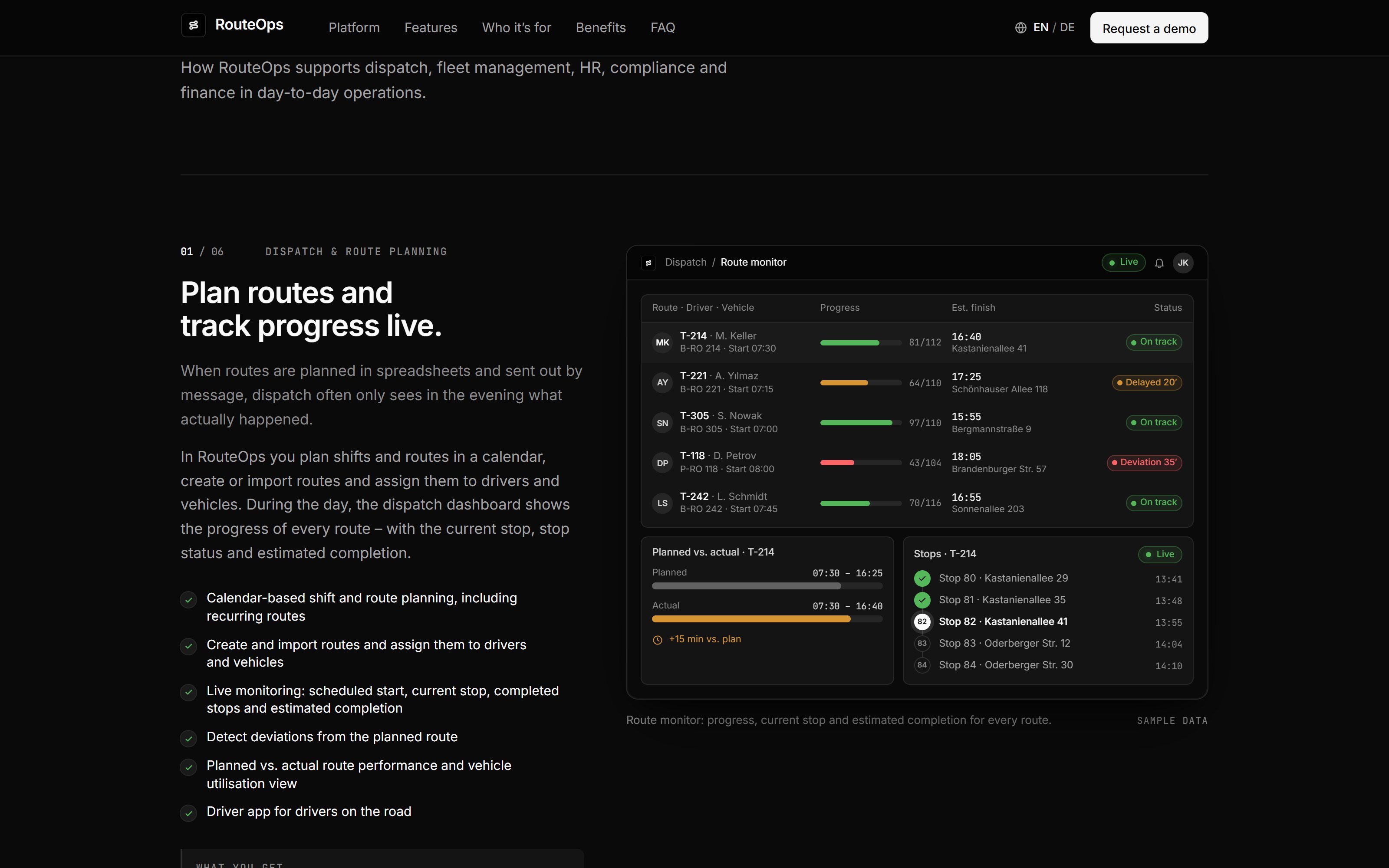This screenshot has height=868, width=1389.
Task: Click the stop 84 number circle
Action: (922, 665)
